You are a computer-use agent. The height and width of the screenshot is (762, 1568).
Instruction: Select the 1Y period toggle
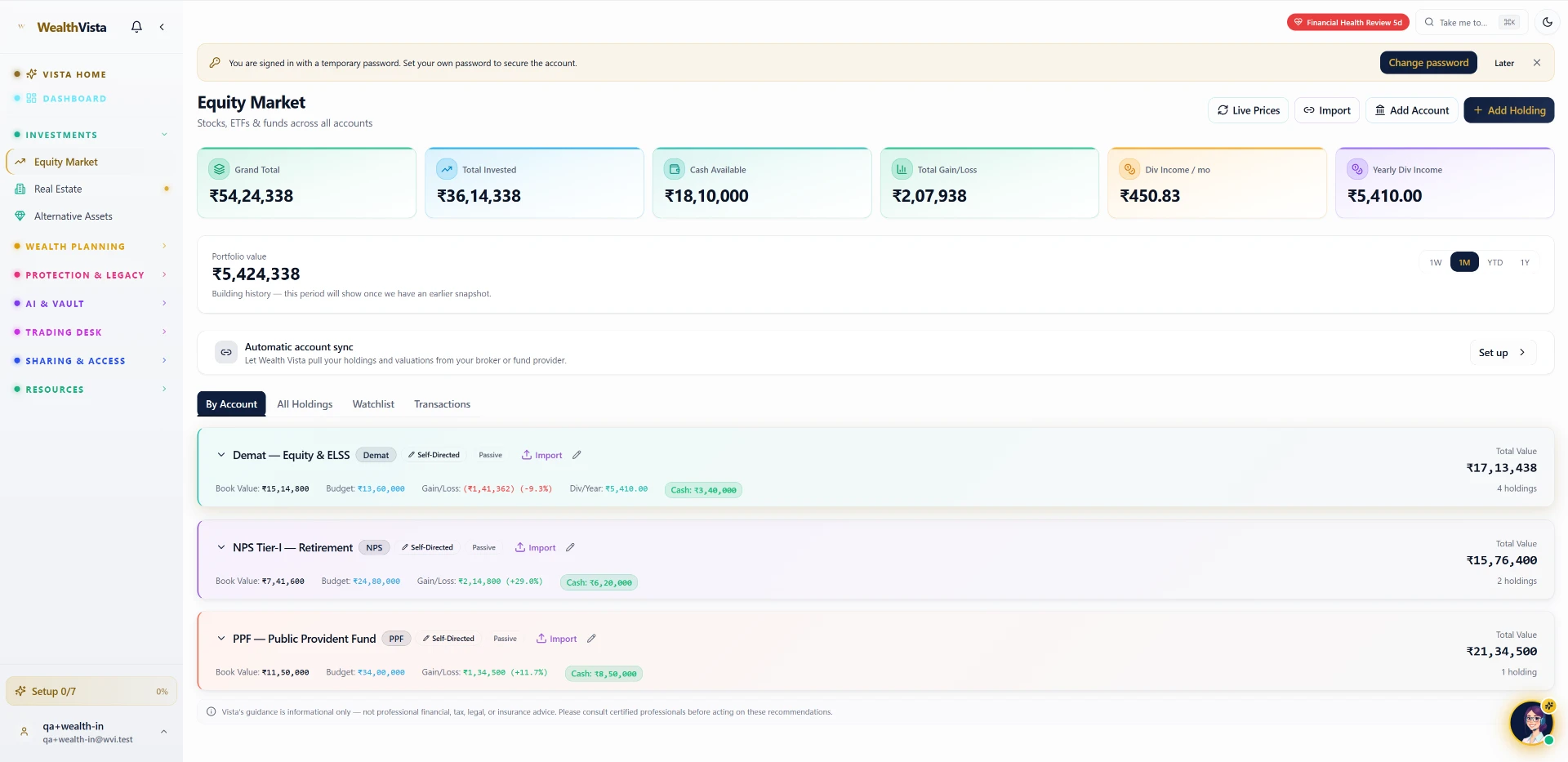coord(1525,262)
